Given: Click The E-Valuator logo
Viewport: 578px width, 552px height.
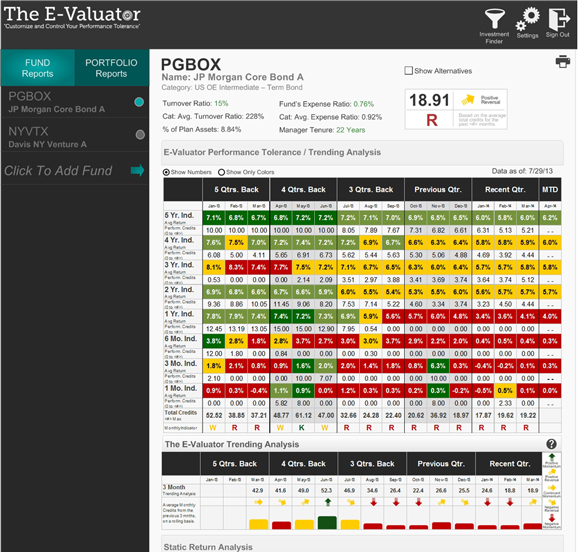Looking at the screenshot, I should tap(72, 17).
